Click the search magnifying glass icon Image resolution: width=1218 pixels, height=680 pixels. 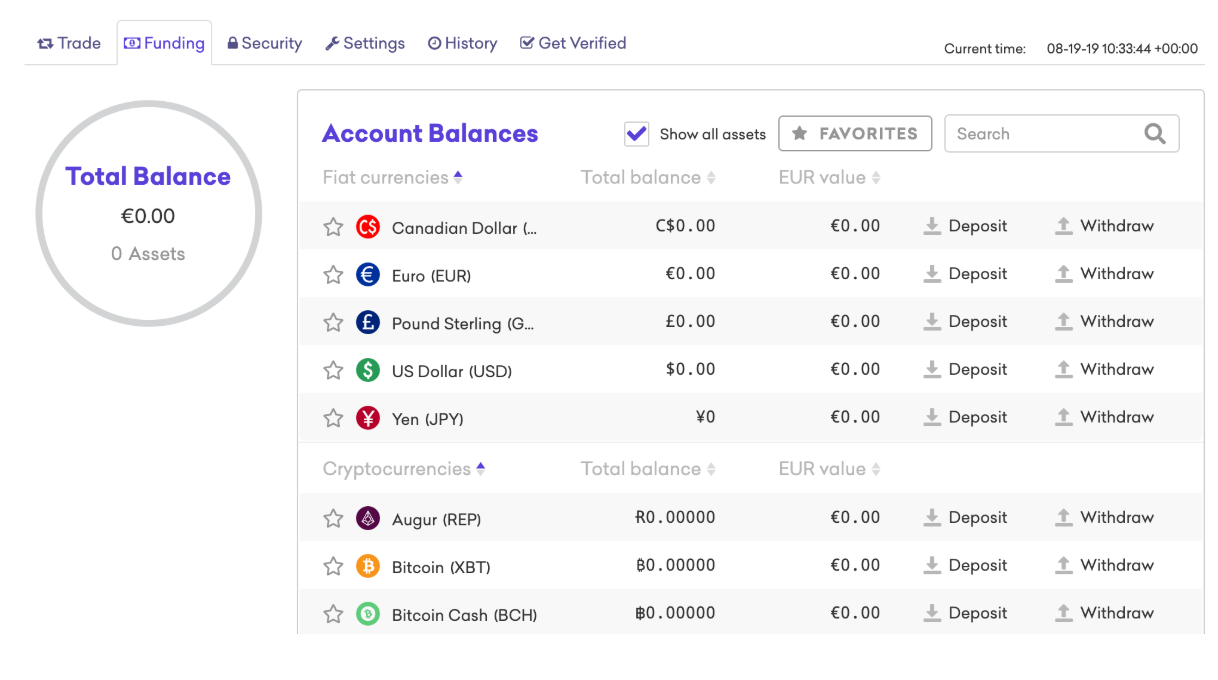(x=1155, y=134)
